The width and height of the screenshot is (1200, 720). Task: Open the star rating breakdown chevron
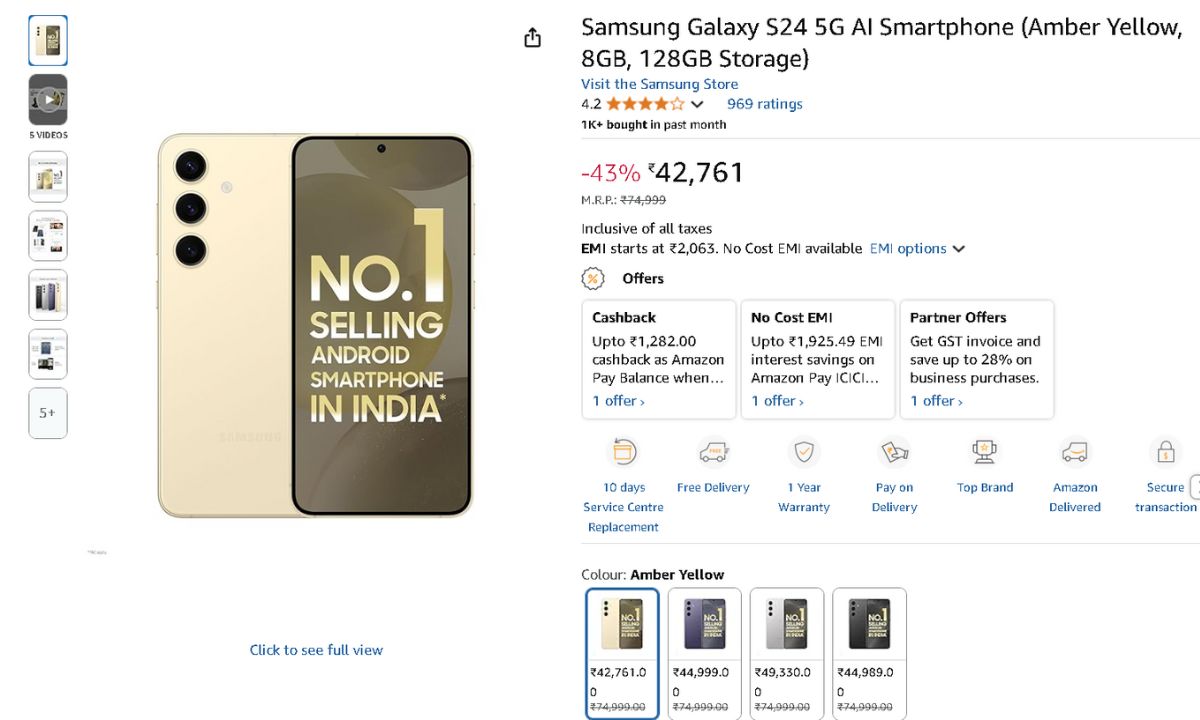(x=697, y=104)
